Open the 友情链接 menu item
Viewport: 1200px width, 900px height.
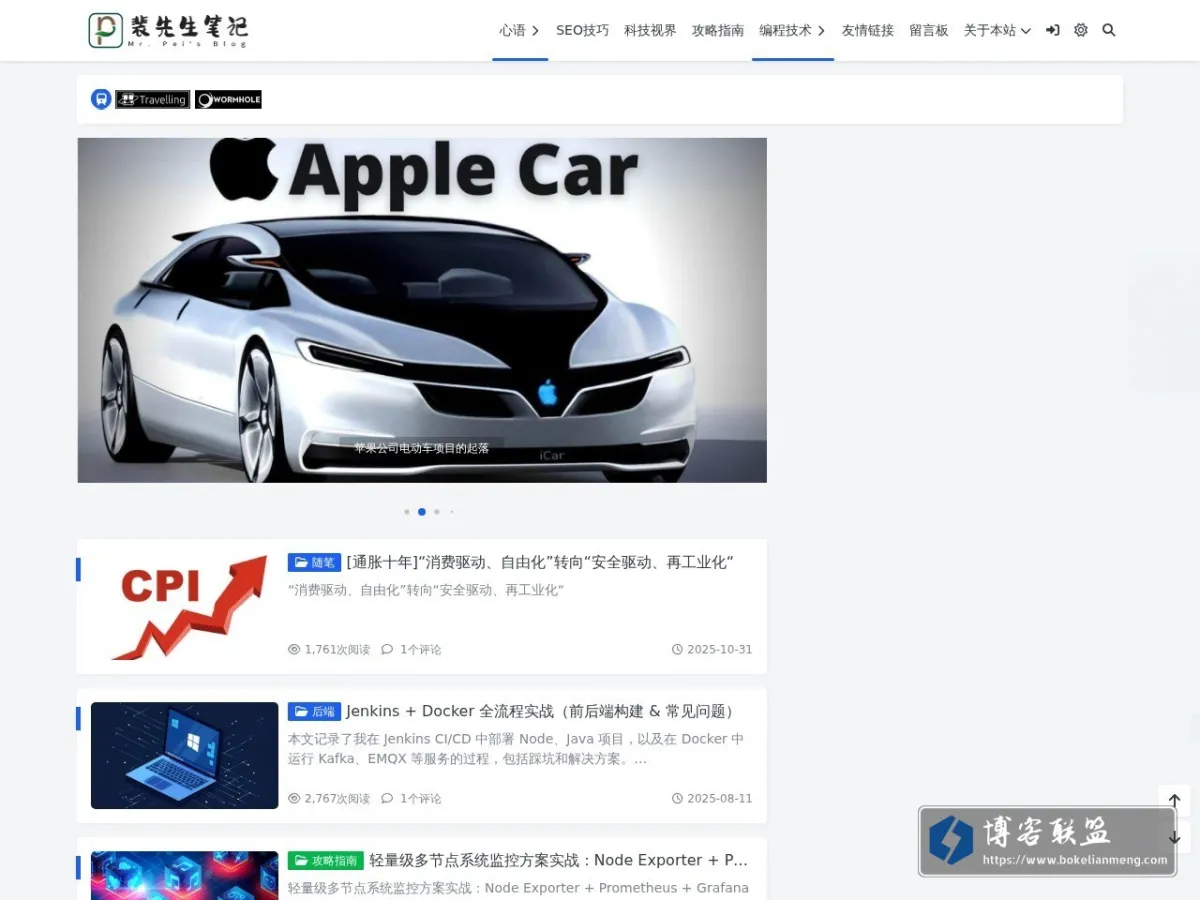coord(868,30)
